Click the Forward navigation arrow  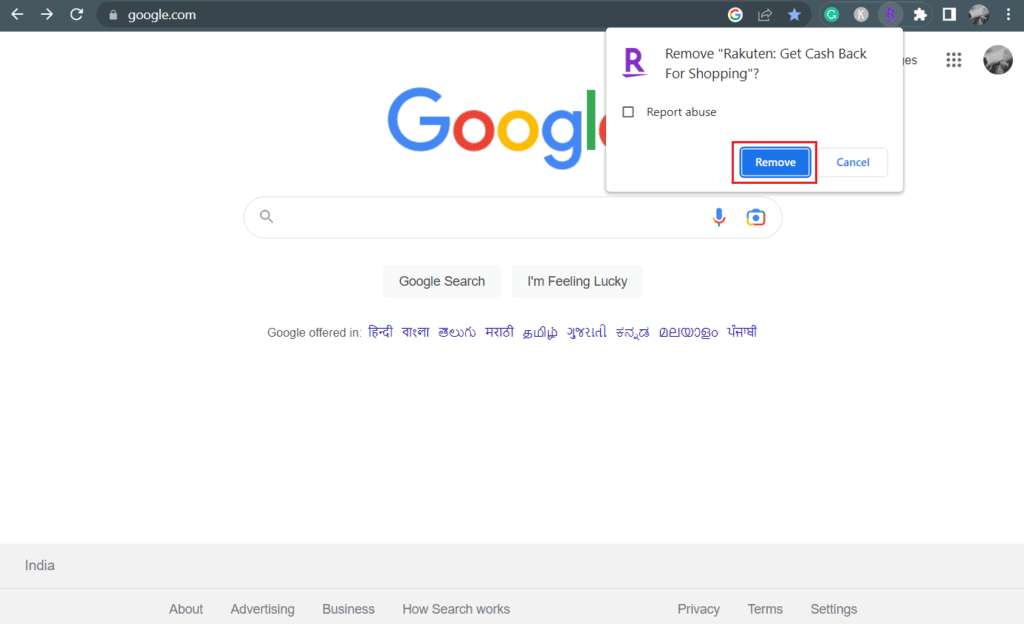47,15
